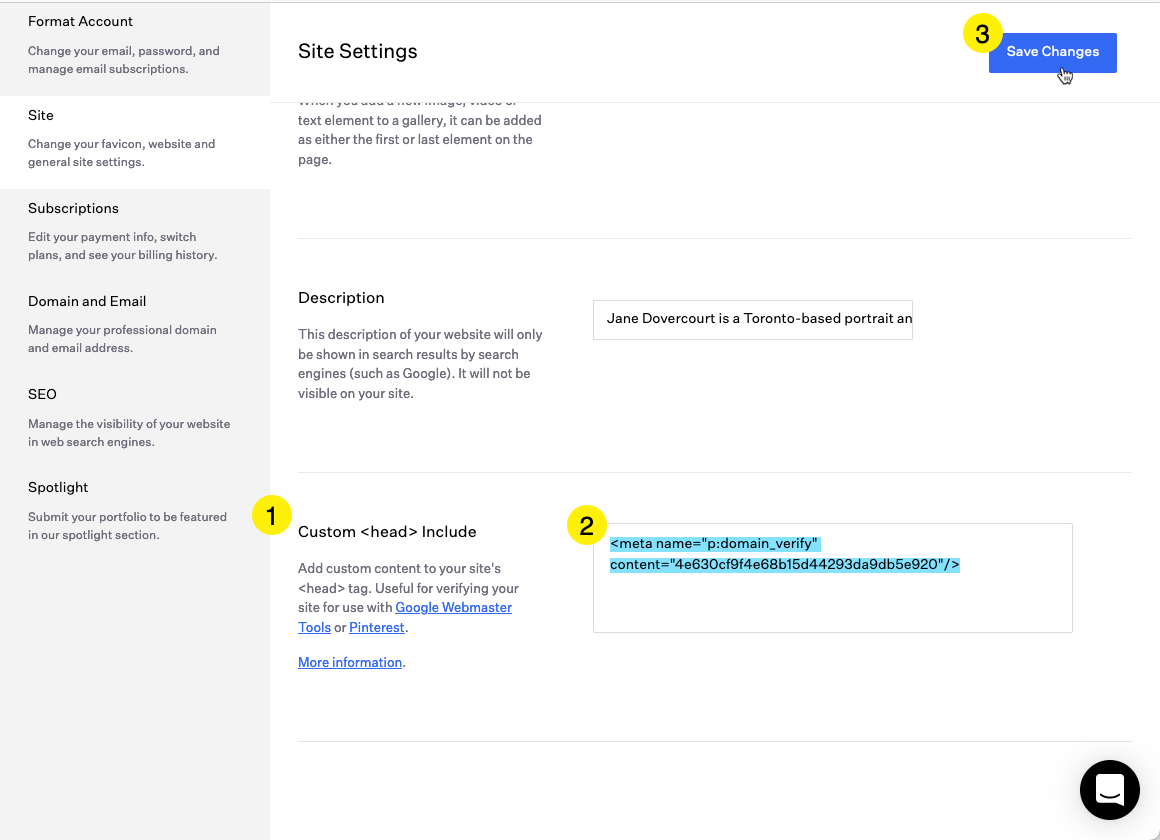The image size is (1160, 840).
Task: Select Site in the left sidebar
Action: [41, 115]
